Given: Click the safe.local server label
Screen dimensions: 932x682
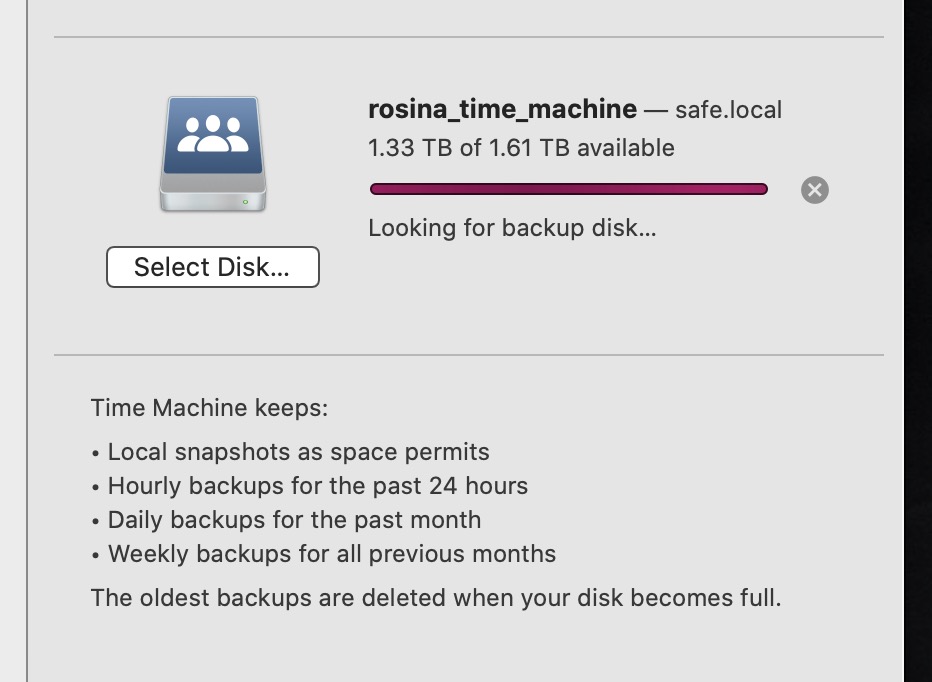Looking at the screenshot, I should tap(729, 109).
